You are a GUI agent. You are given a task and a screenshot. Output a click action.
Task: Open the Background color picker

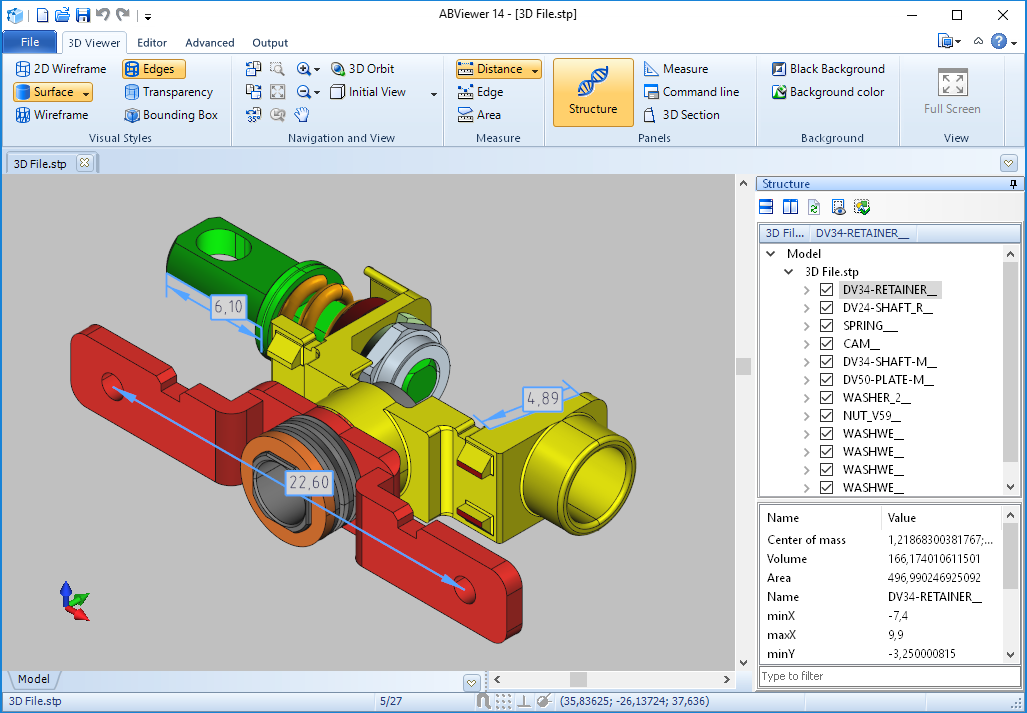coord(828,92)
